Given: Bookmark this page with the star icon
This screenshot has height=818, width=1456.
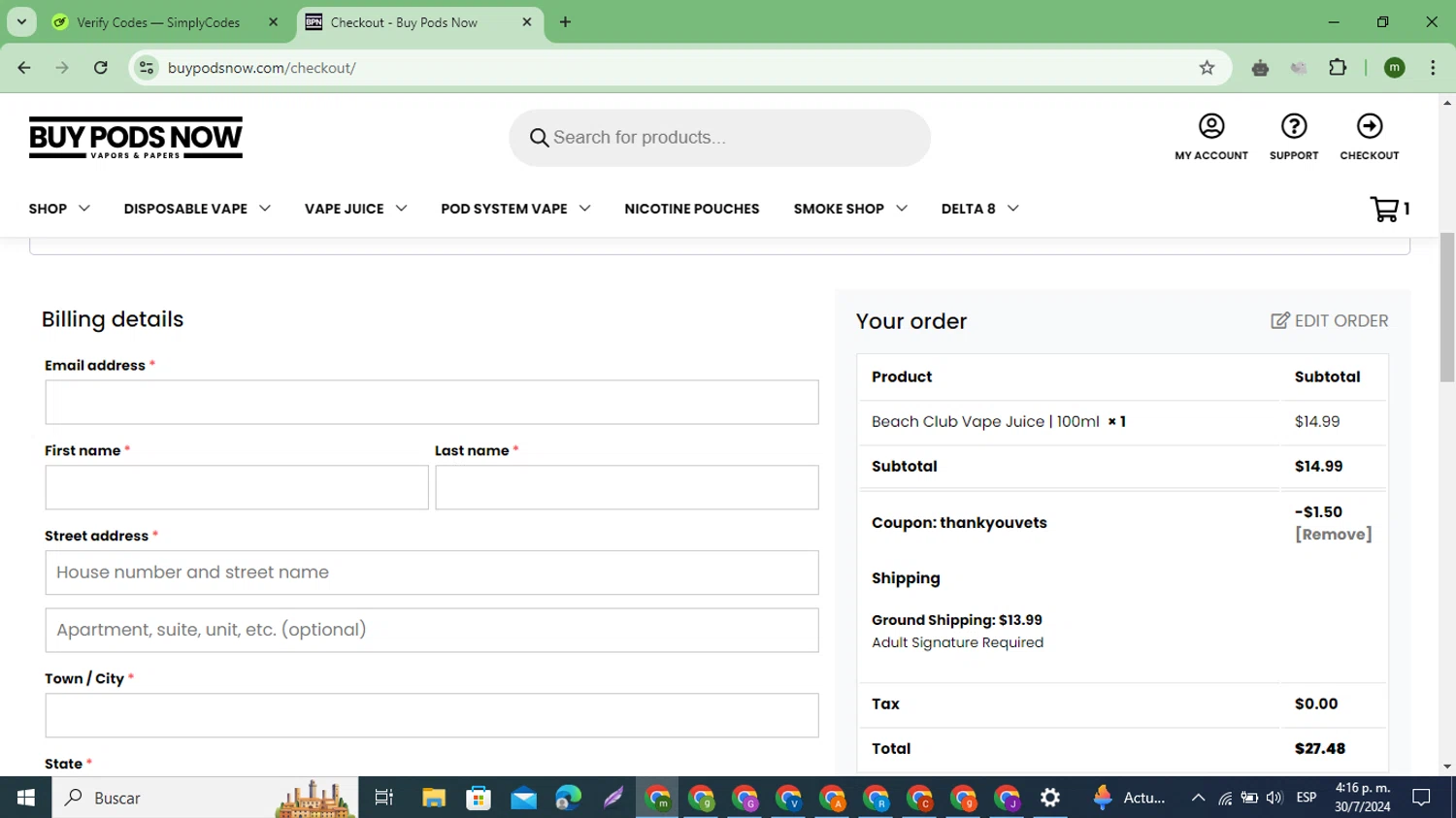Looking at the screenshot, I should (1207, 68).
